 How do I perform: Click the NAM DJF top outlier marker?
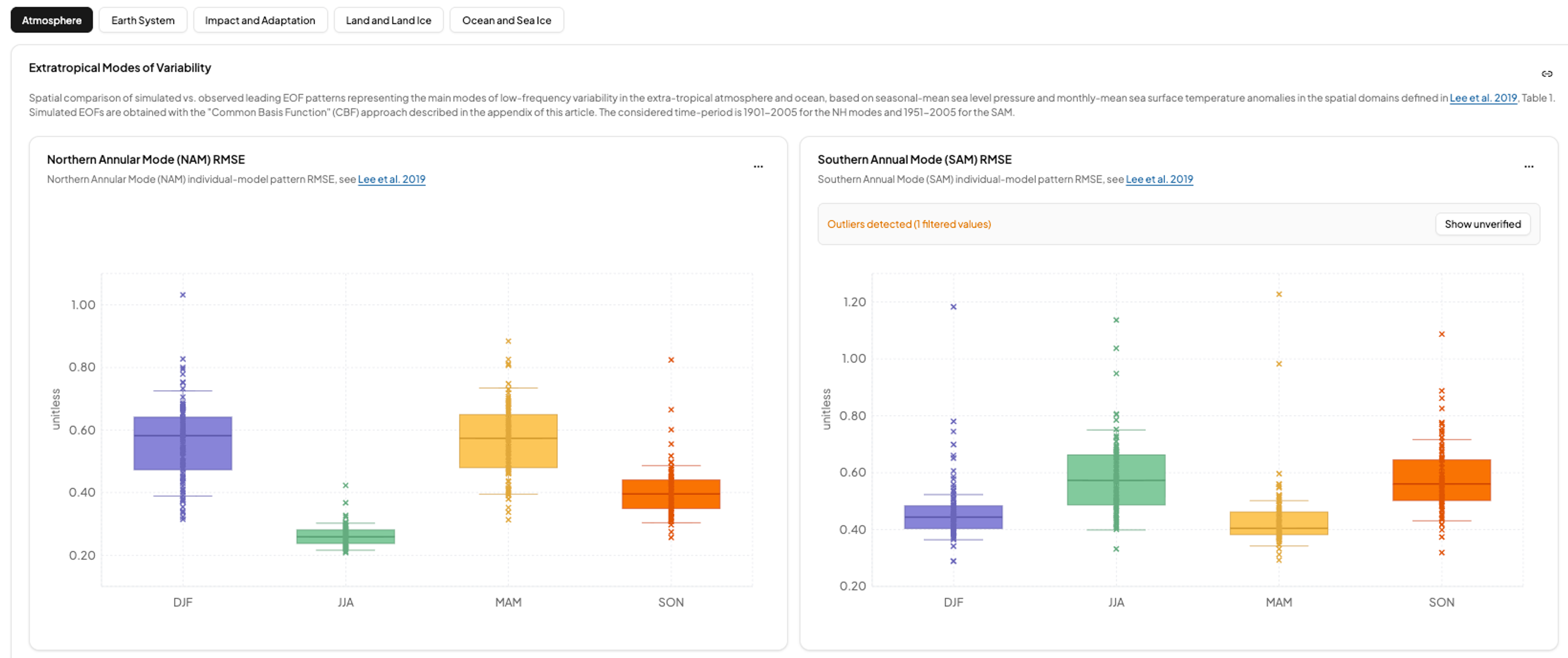[x=183, y=294]
